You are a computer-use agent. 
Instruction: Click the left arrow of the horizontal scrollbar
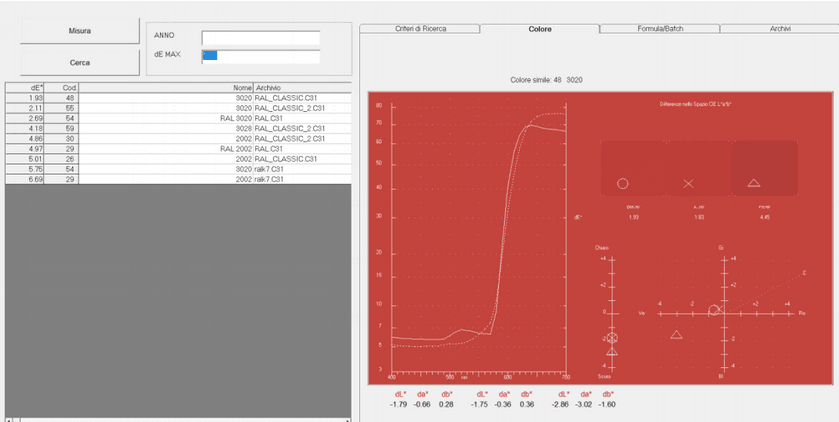(x=11, y=420)
